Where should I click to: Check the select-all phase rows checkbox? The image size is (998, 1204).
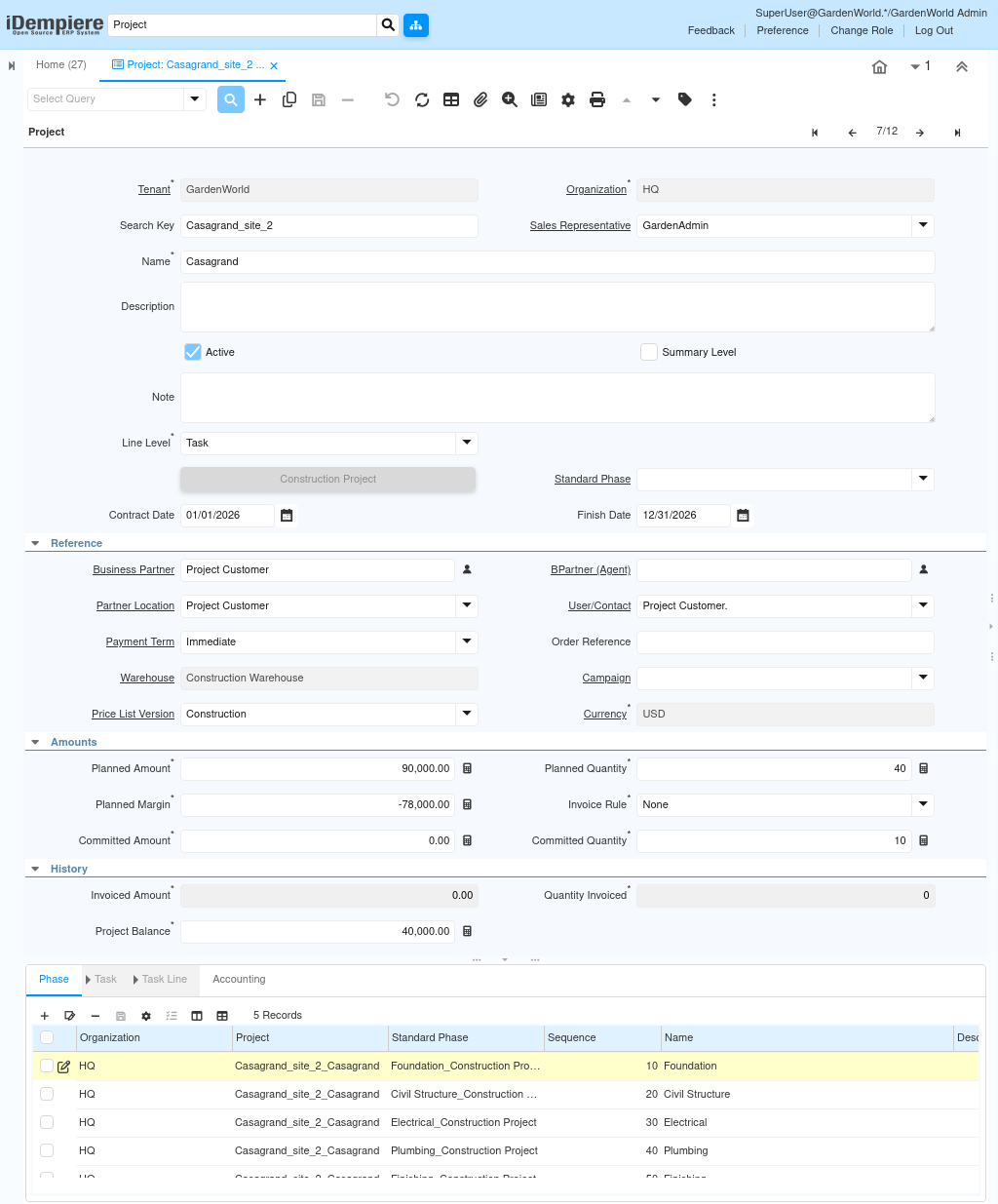click(47, 1037)
